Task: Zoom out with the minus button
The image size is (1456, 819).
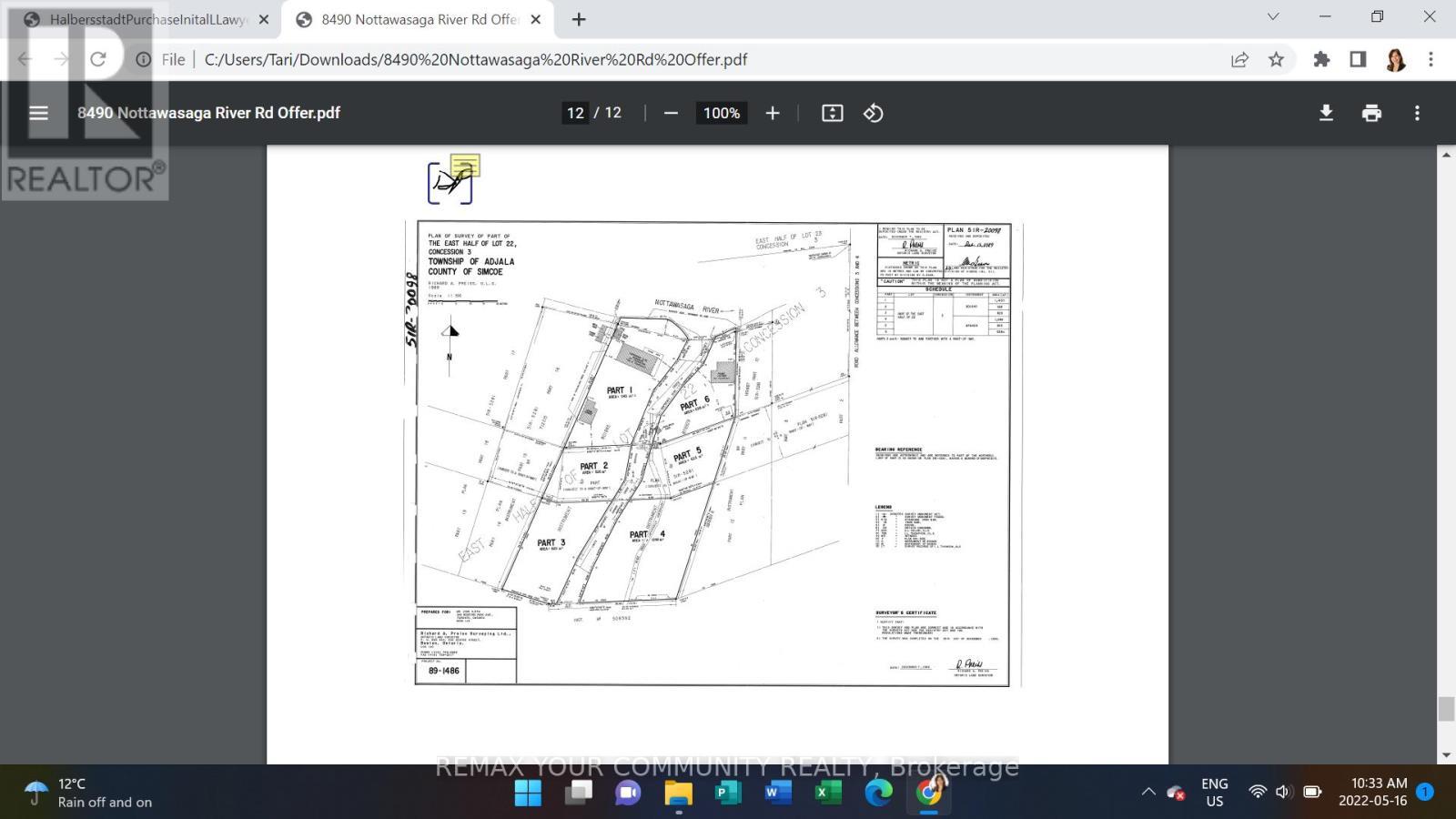Action: (x=671, y=113)
